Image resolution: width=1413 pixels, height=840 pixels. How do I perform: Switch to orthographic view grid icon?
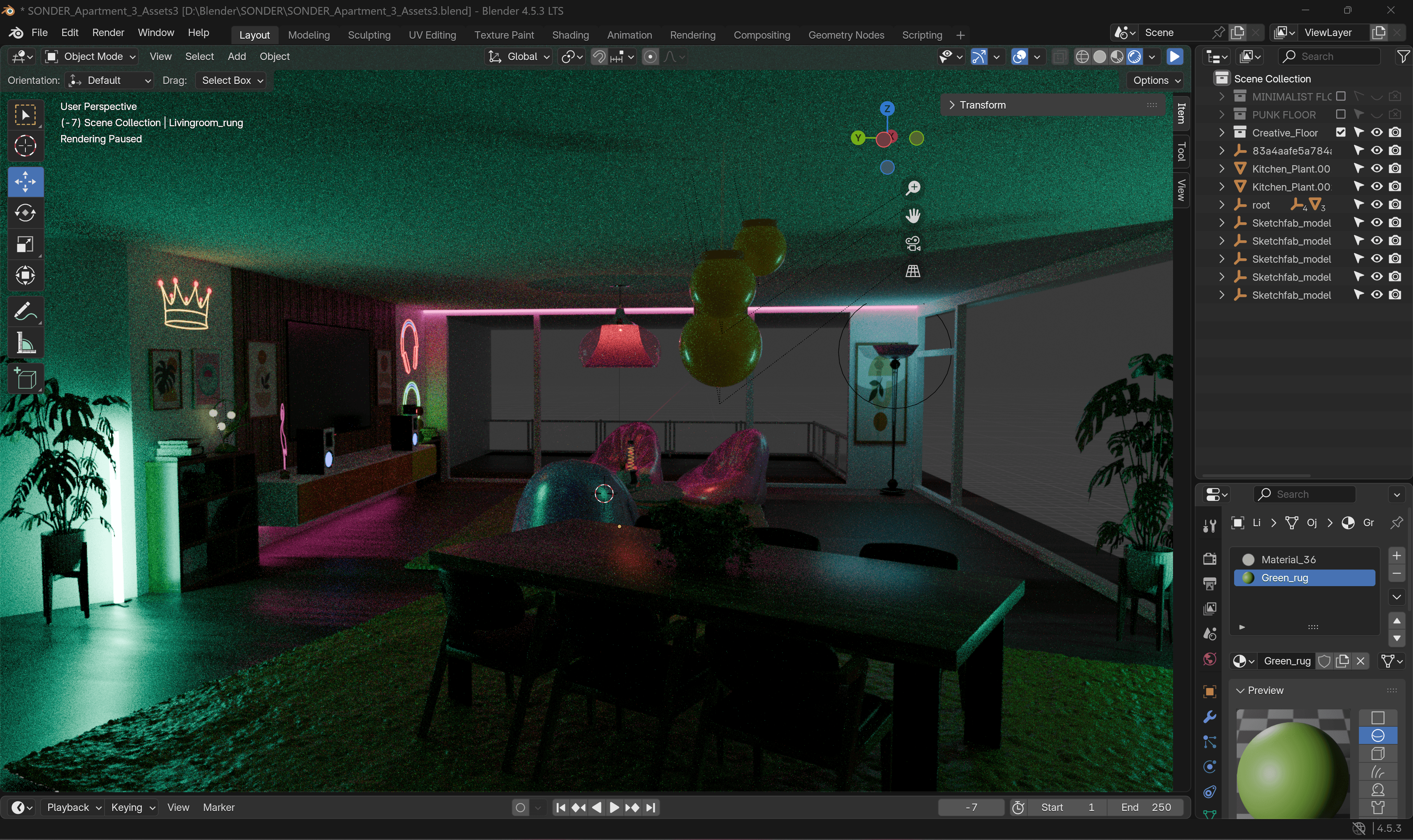click(x=912, y=271)
